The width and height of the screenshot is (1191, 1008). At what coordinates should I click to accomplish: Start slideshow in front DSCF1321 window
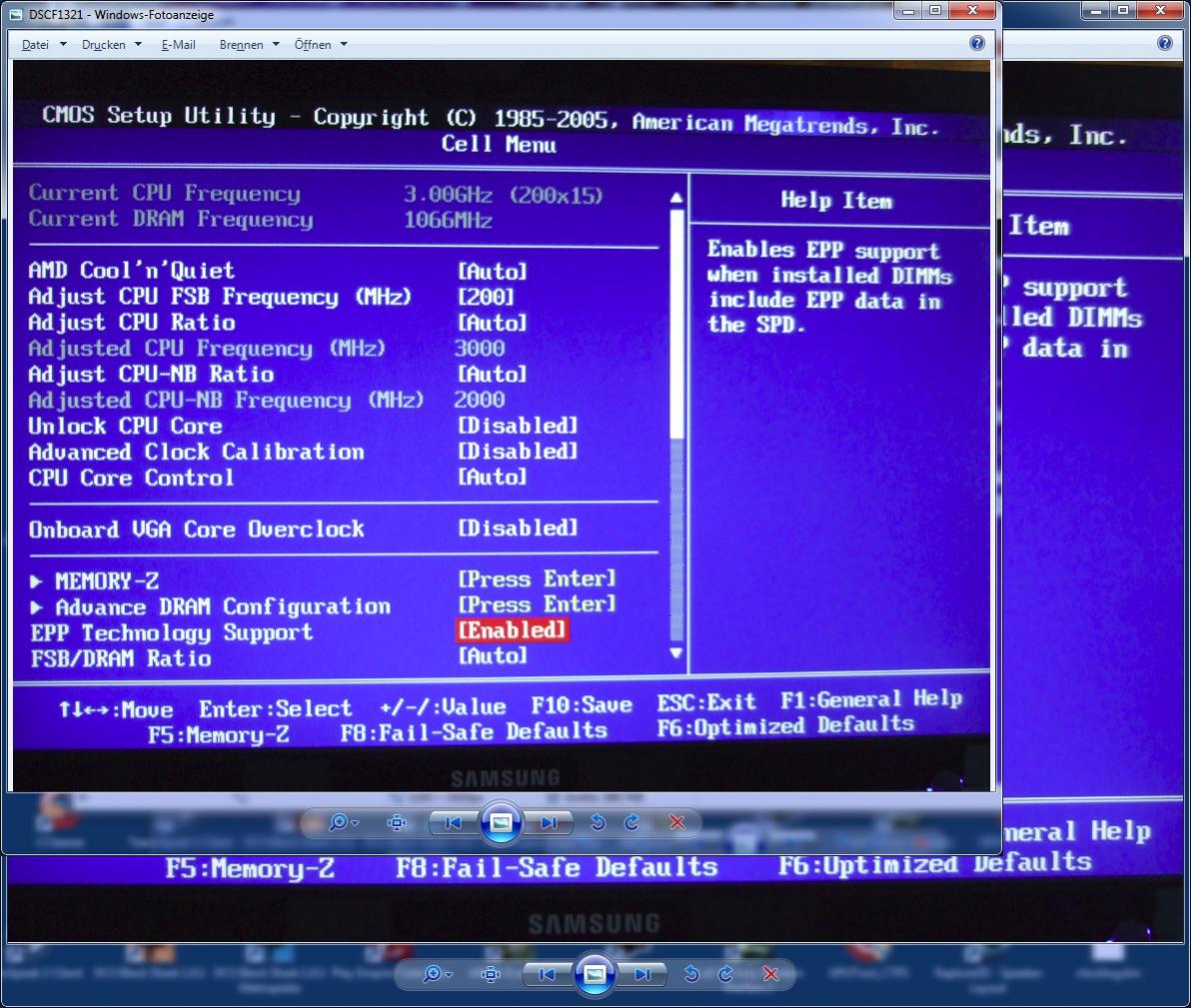pos(501,822)
